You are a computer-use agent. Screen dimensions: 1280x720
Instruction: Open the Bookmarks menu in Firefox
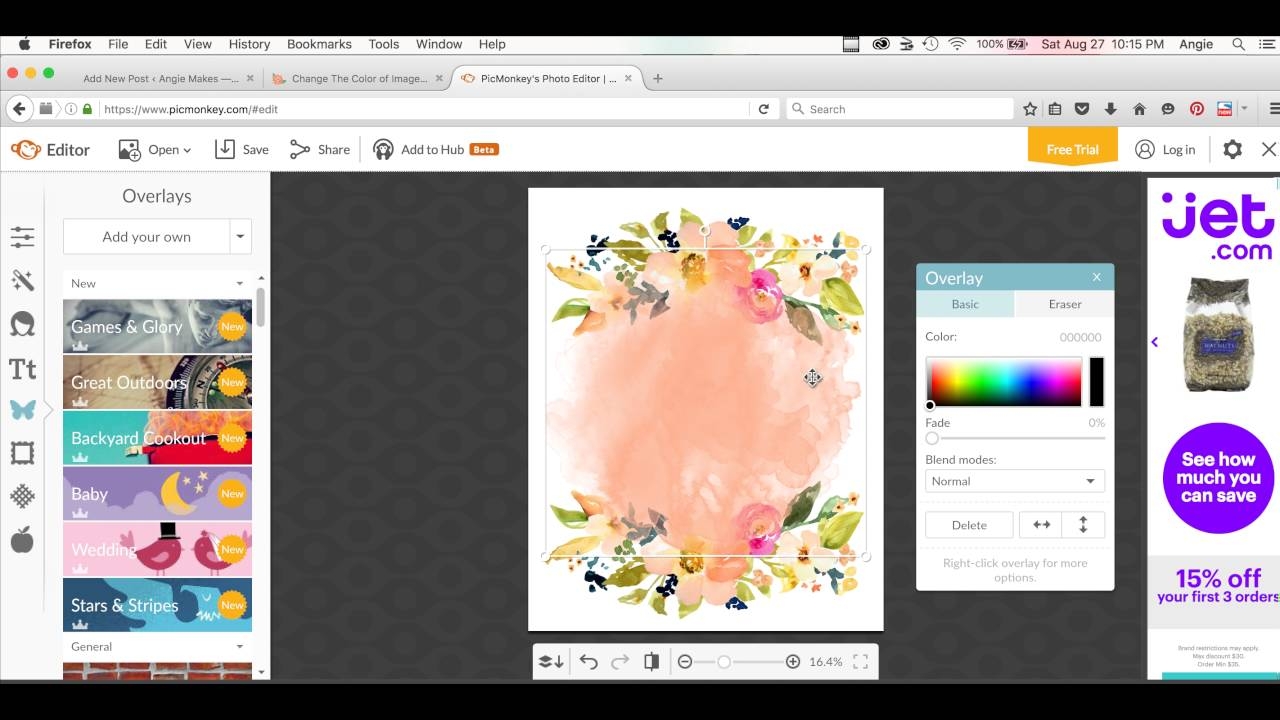[x=319, y=44]
